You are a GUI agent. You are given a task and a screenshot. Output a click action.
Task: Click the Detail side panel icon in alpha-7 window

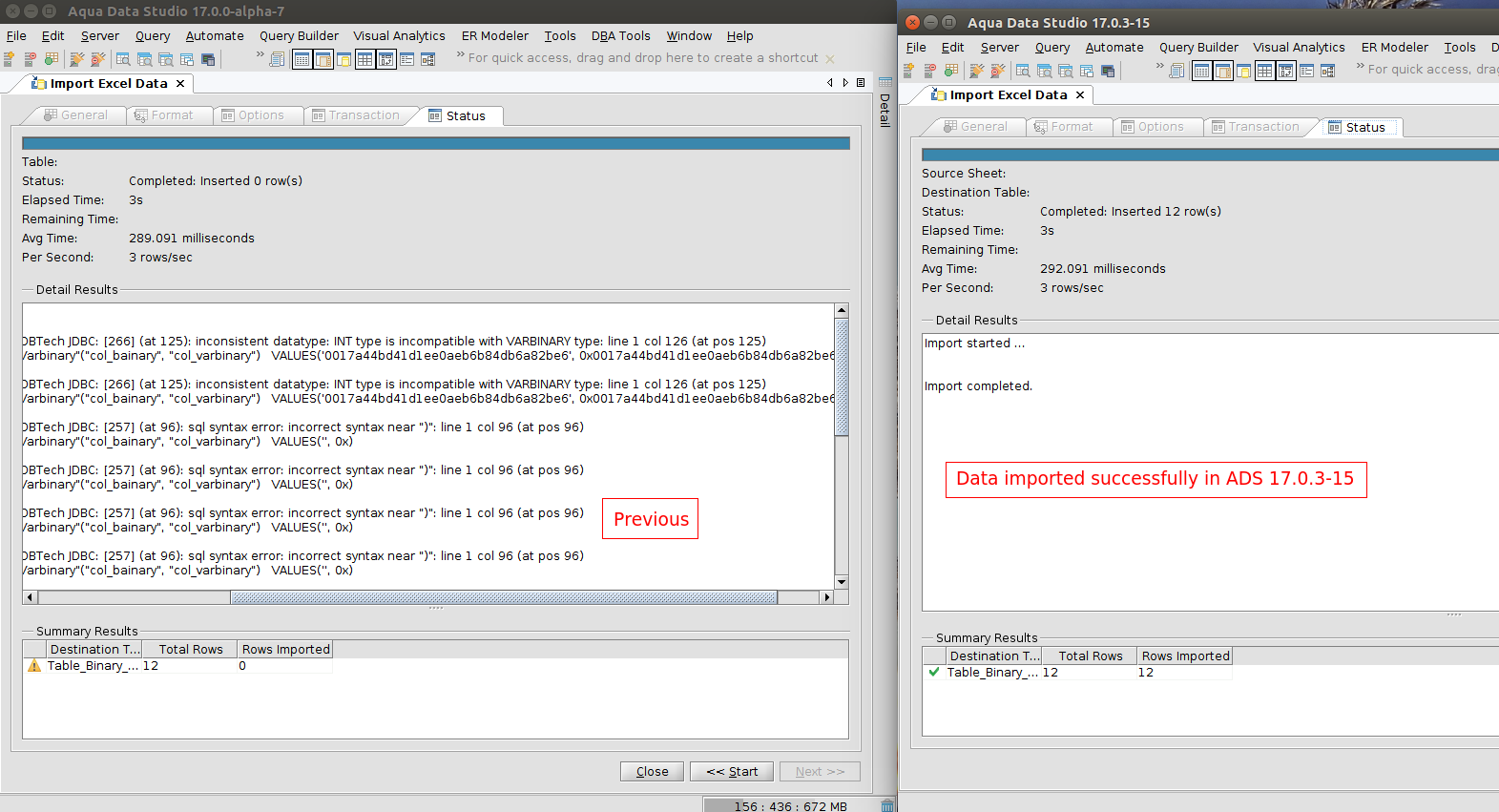tap(885, 82)
